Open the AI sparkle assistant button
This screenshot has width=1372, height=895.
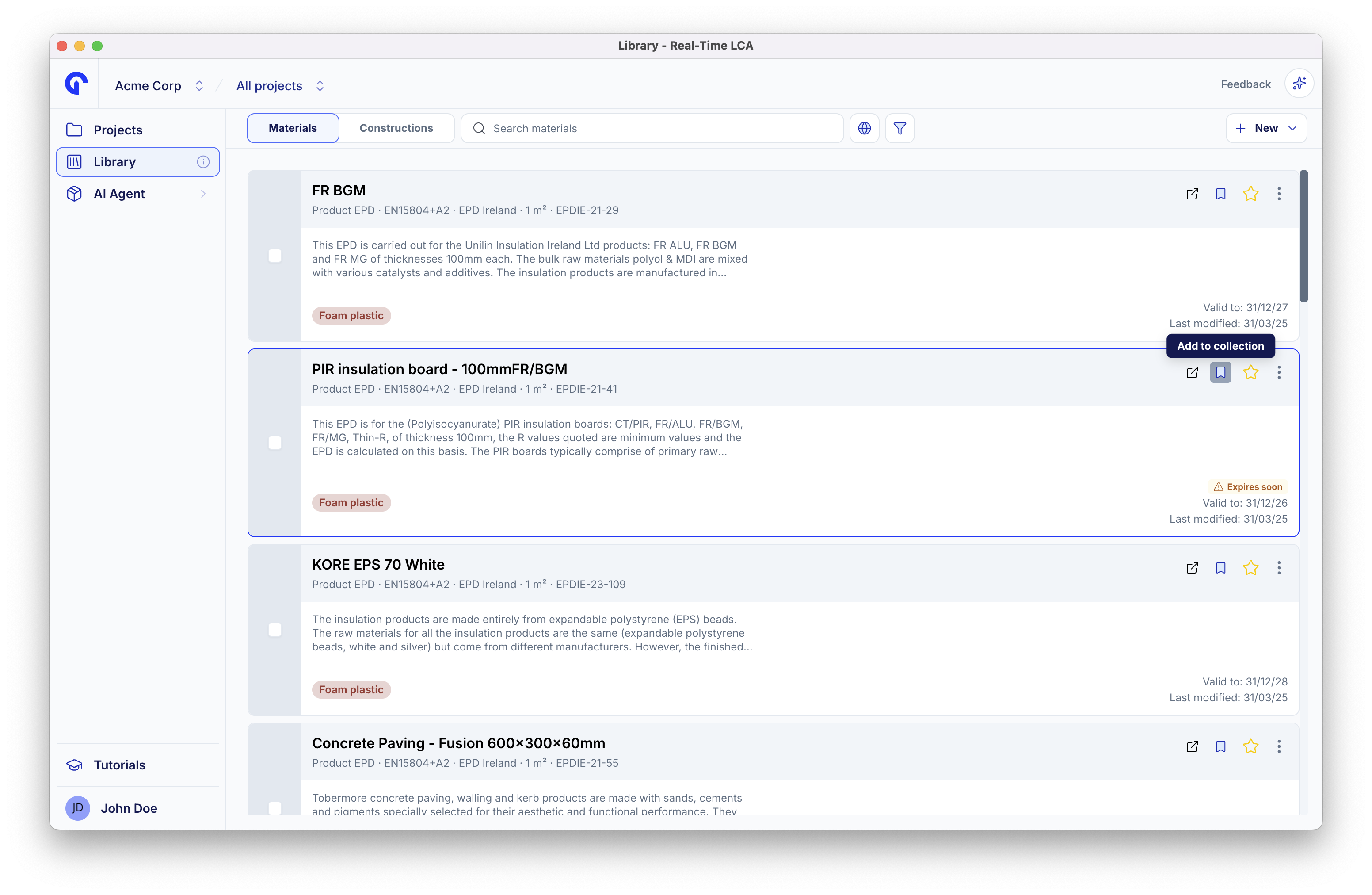(x=1299, y=84)
